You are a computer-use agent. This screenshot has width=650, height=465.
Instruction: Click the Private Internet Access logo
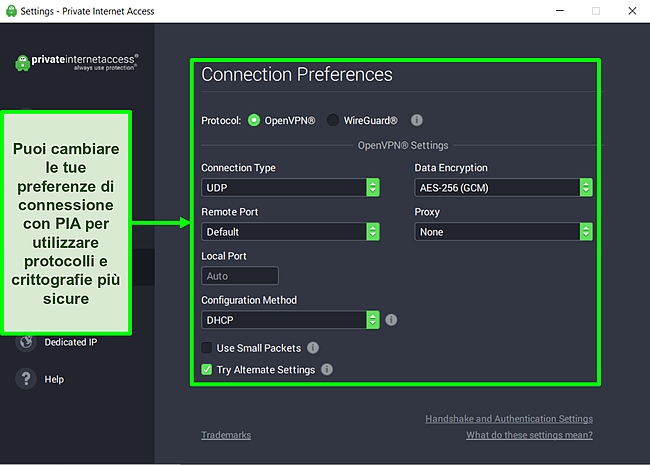(76, 62)
